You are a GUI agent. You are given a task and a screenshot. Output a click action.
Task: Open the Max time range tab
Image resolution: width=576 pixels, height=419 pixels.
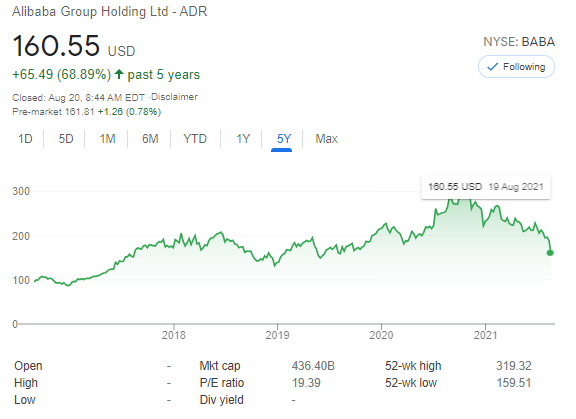click(x=326, y=139)
